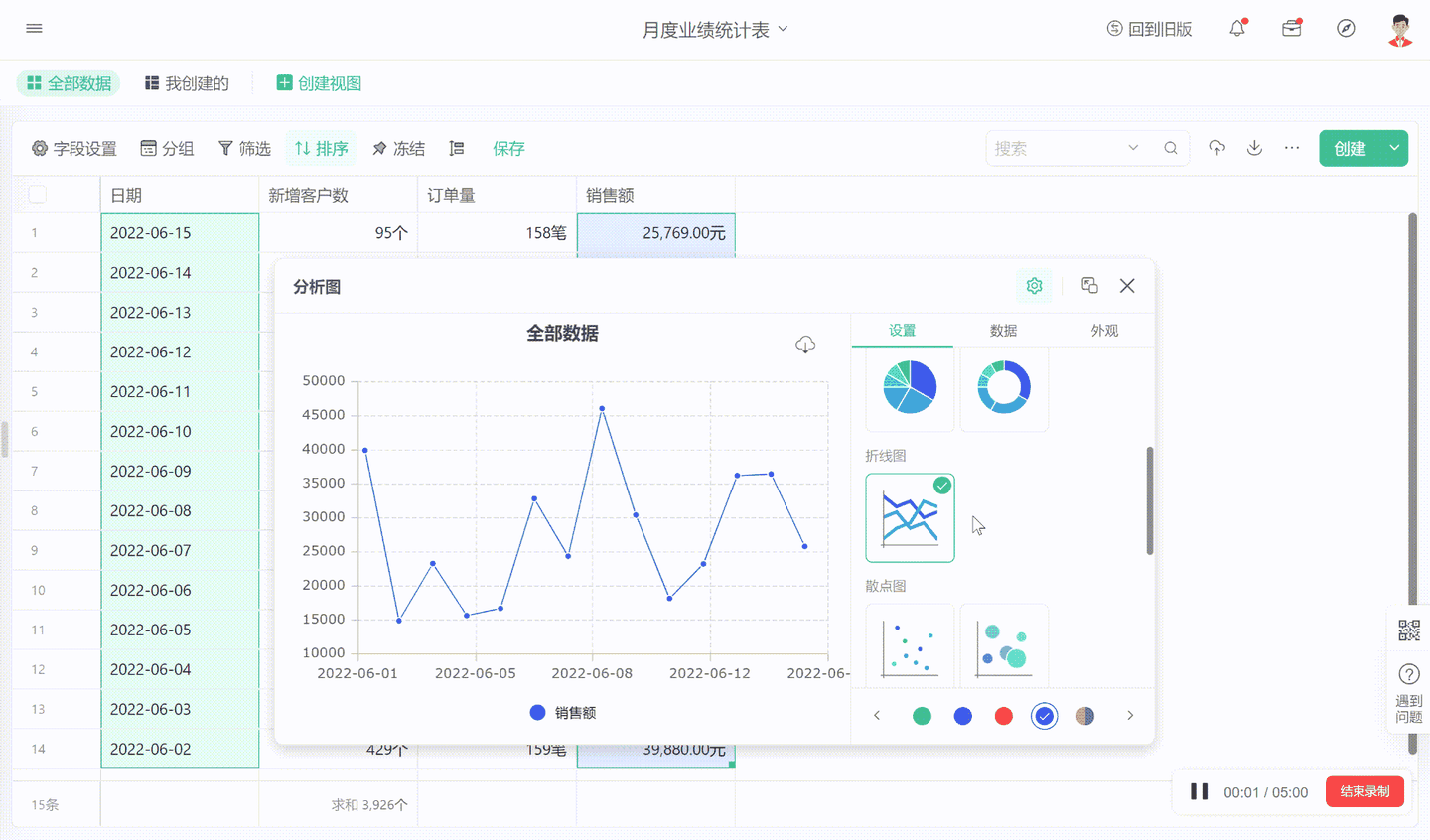This screenshot has width=1430, height=840.
Task: Click the compass explore icon
Action: tap(1346, 29)
